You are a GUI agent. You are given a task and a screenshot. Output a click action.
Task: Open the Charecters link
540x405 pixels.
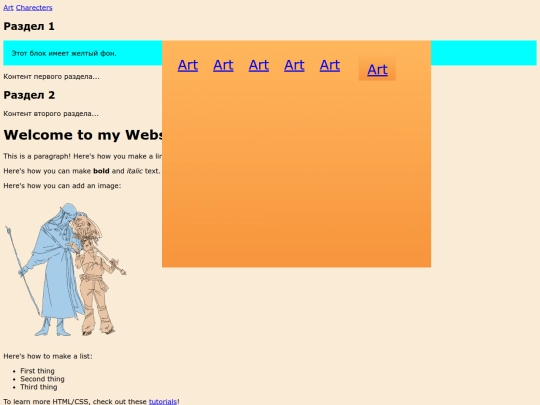click(x=34, y=8)
